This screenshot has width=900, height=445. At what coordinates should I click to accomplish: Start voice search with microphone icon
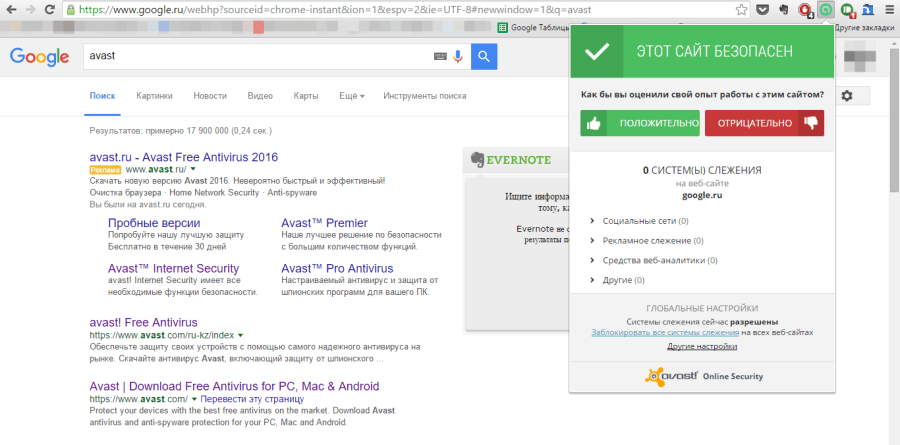pos(457,56)
